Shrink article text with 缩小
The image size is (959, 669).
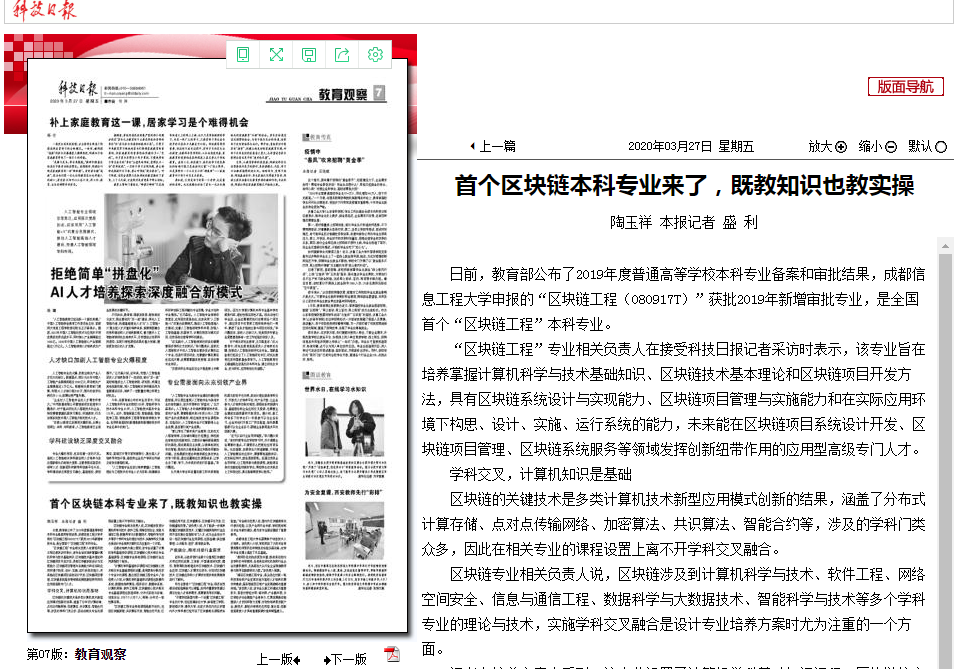[877, 146]
